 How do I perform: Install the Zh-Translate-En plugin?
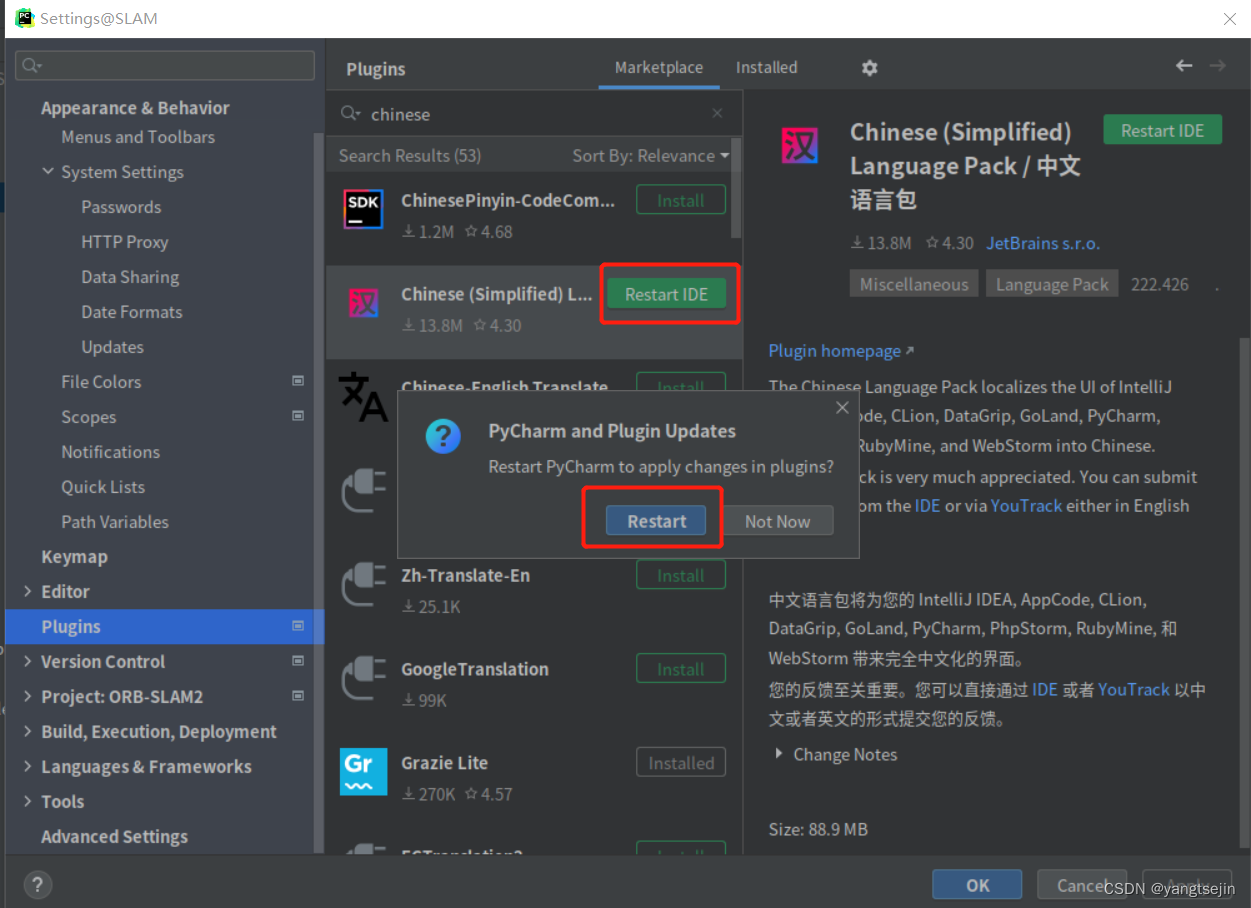[x=681, y=575]
